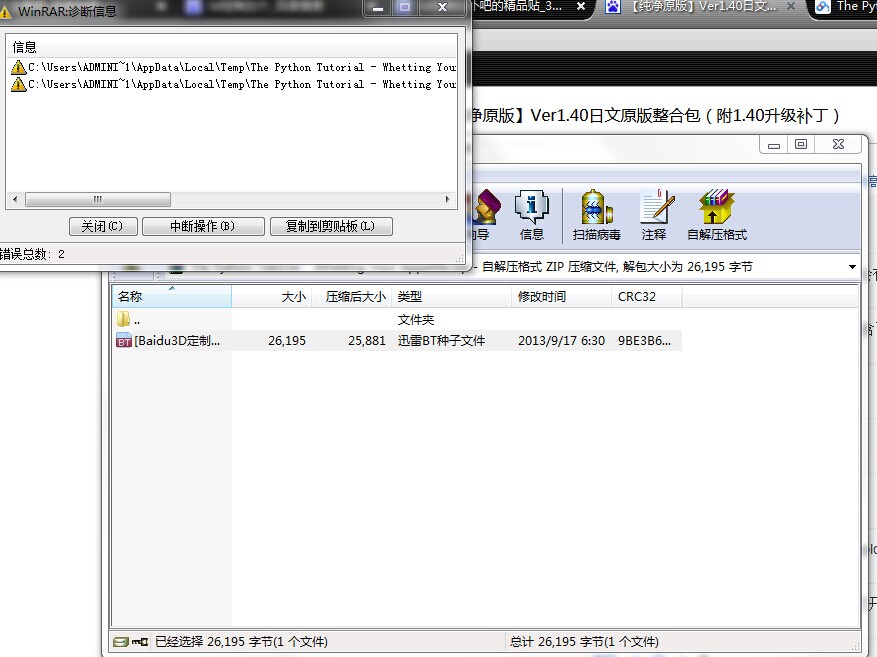The width and height of the screenshot is (877, 657).
Task: Click the WinRAR diagnostics title warning icon
Action: pyautogui.click(x=4, y=11)
